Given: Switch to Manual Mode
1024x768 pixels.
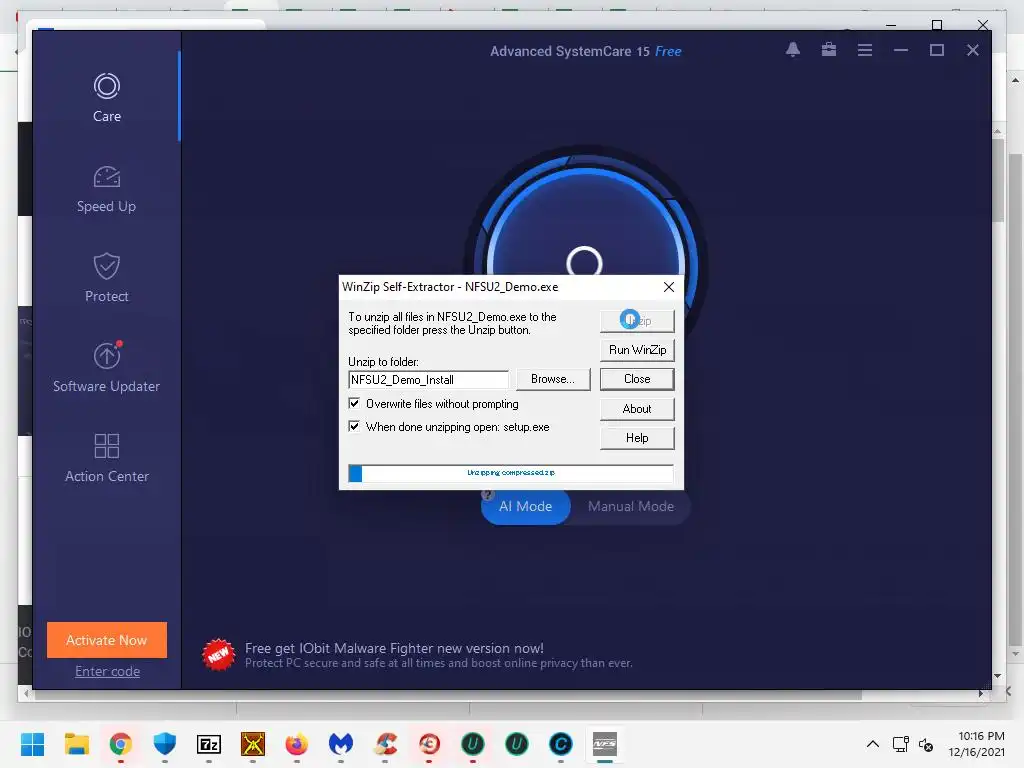Looking at the screenshot, I should coord(631,506).
